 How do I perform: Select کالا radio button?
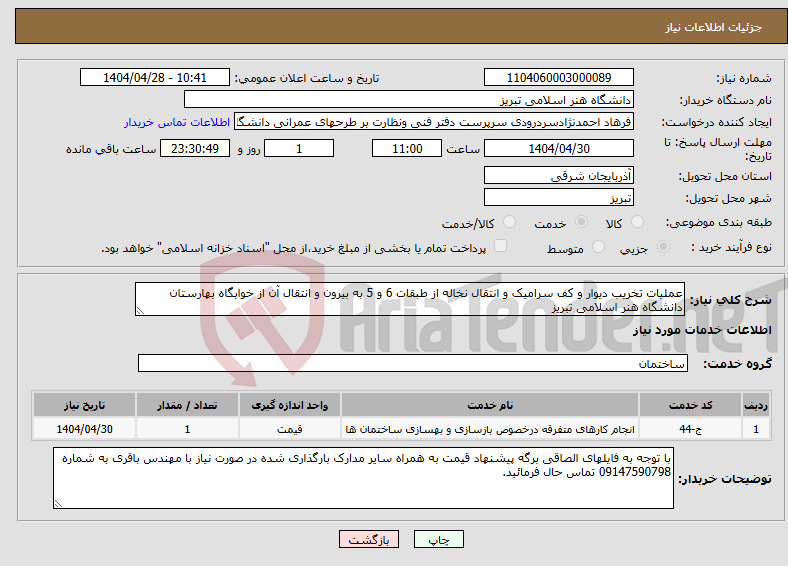(637, 222)
